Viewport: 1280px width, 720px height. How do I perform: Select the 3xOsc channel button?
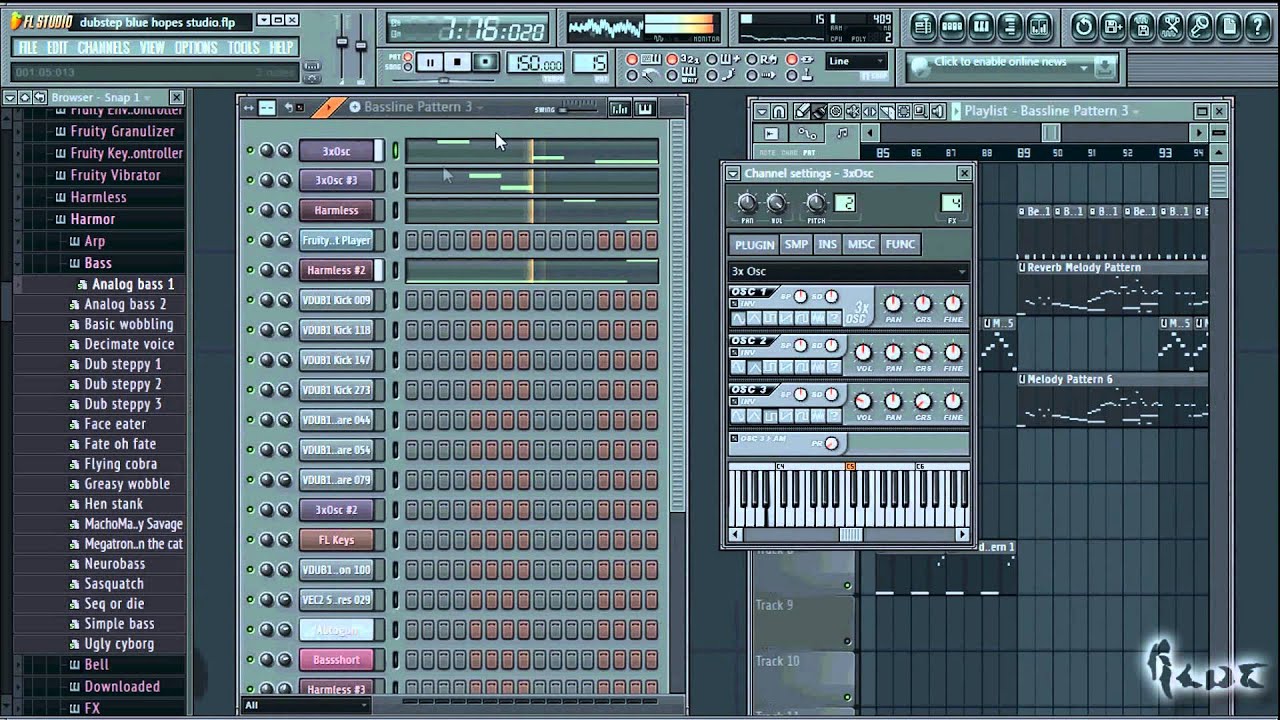(336, 151)
